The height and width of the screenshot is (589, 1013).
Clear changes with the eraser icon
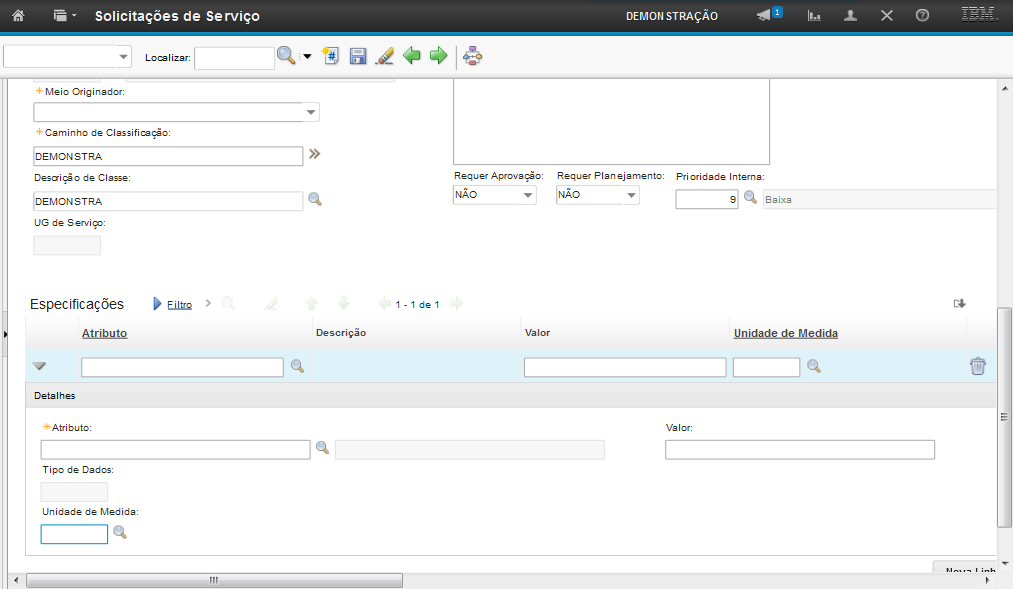pyautogui.click(x=384, y=57)
